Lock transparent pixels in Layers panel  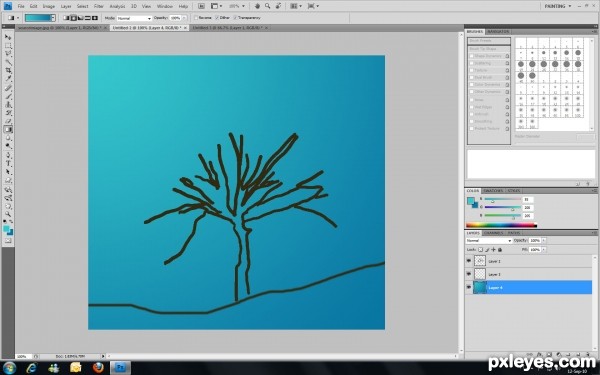481,249
